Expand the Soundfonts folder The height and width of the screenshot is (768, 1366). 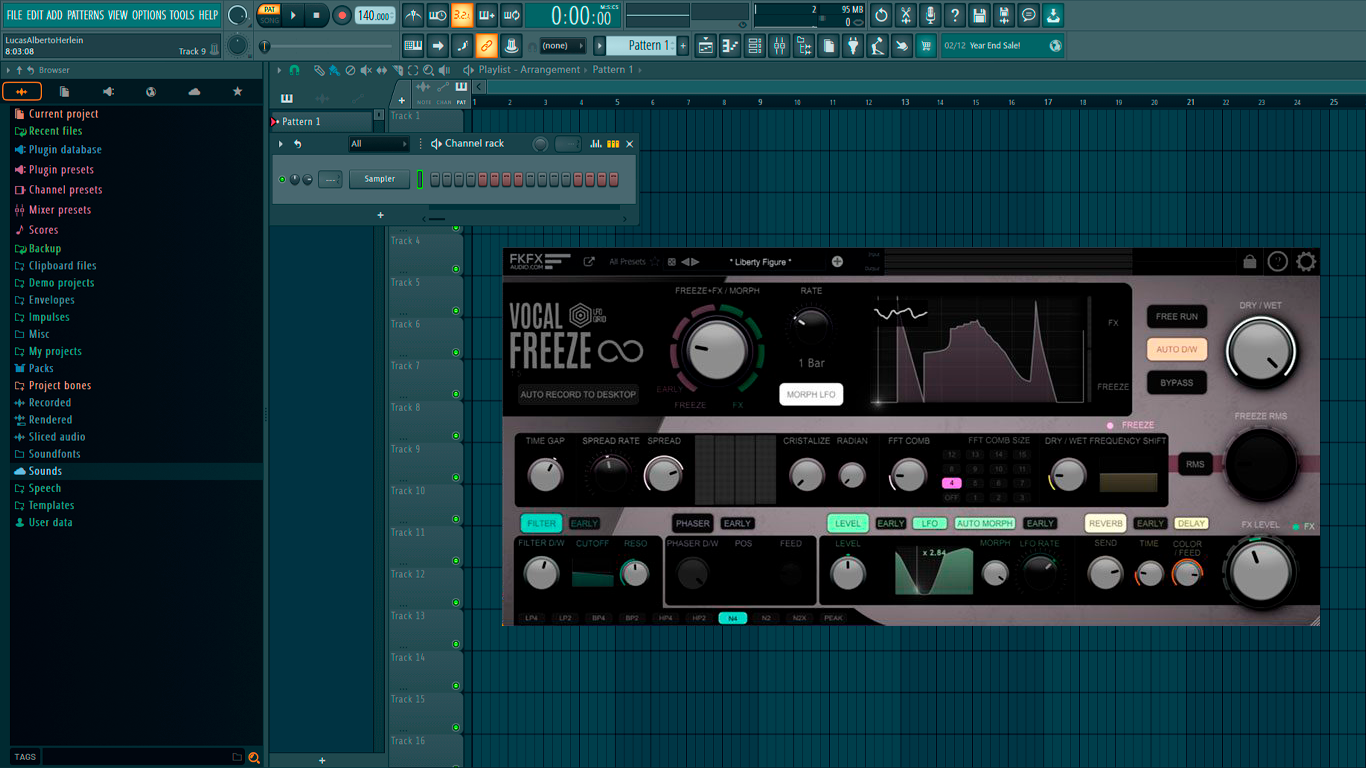tap(54, 454)
